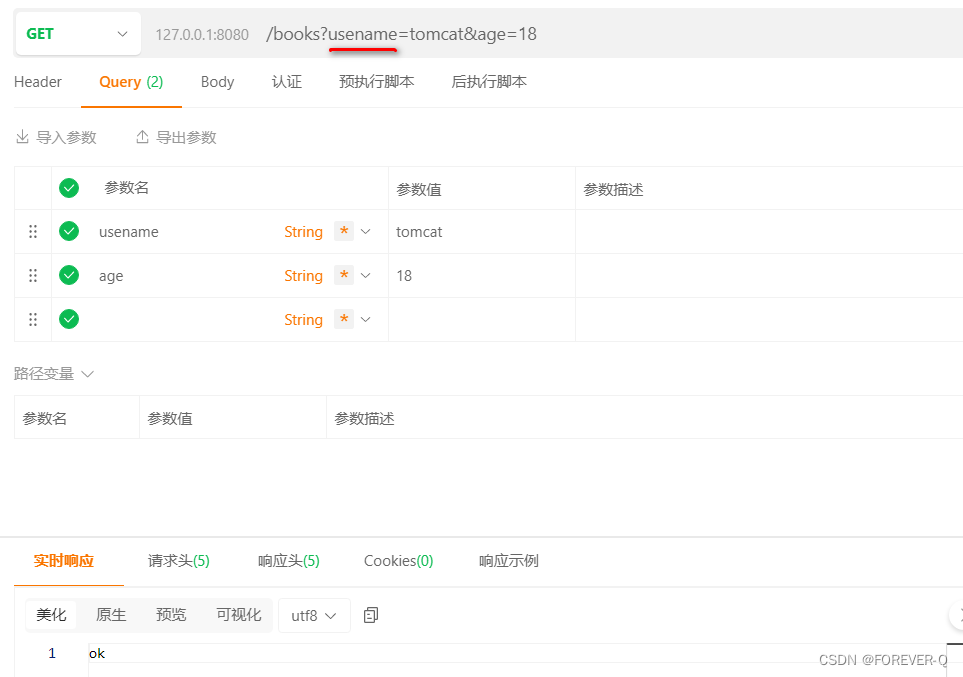The height and width of the screenshot is (677, 963).
Task: Click drag handle icon on username row
Action: click(x=32, y=231)
